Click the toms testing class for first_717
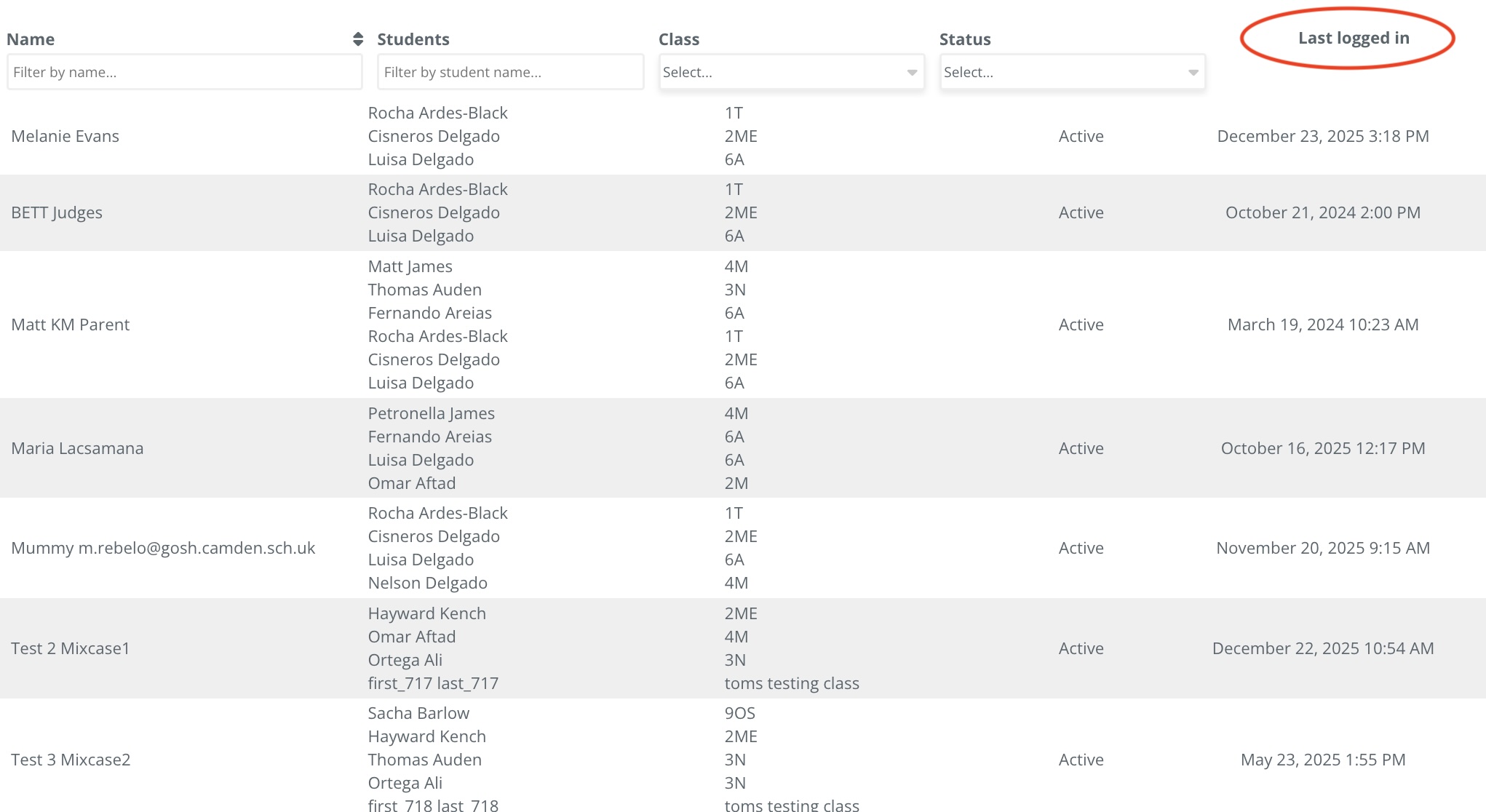 [791, 683]
